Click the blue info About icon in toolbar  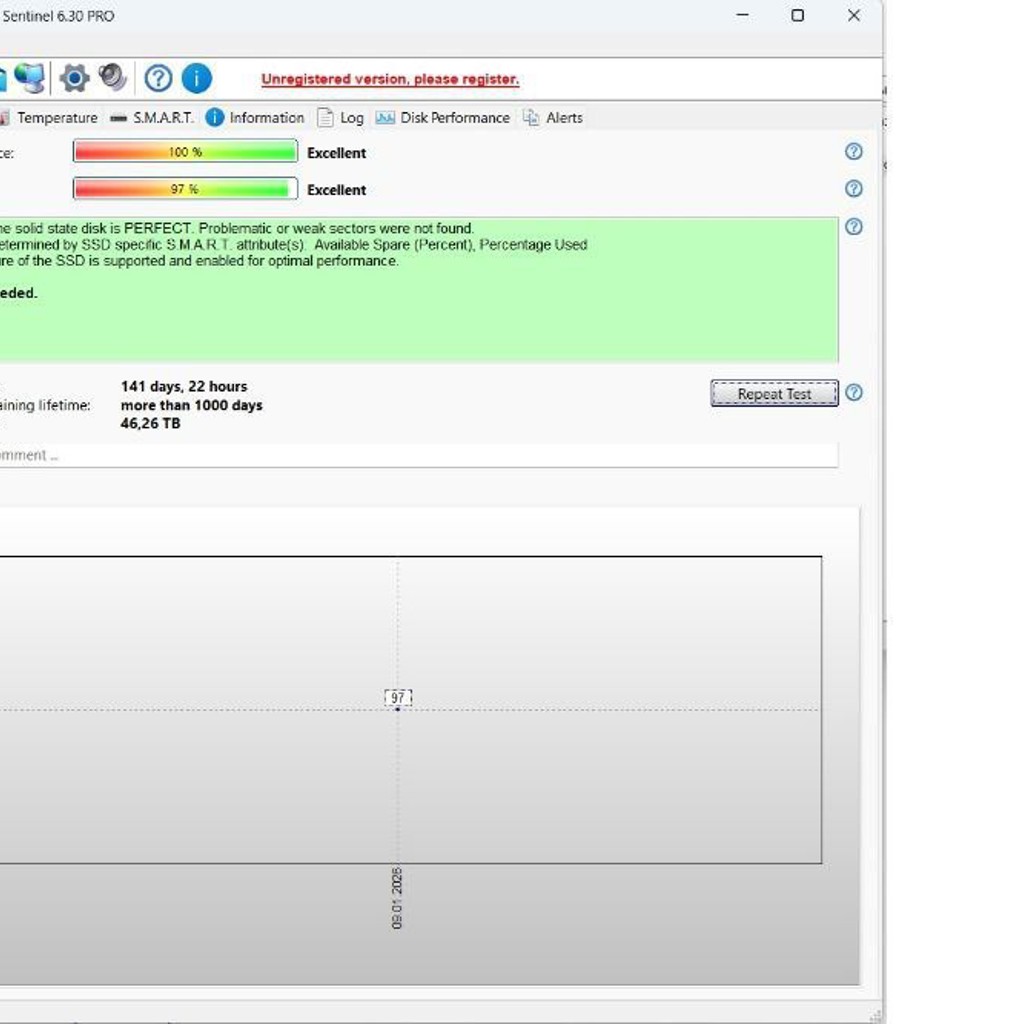197,78
